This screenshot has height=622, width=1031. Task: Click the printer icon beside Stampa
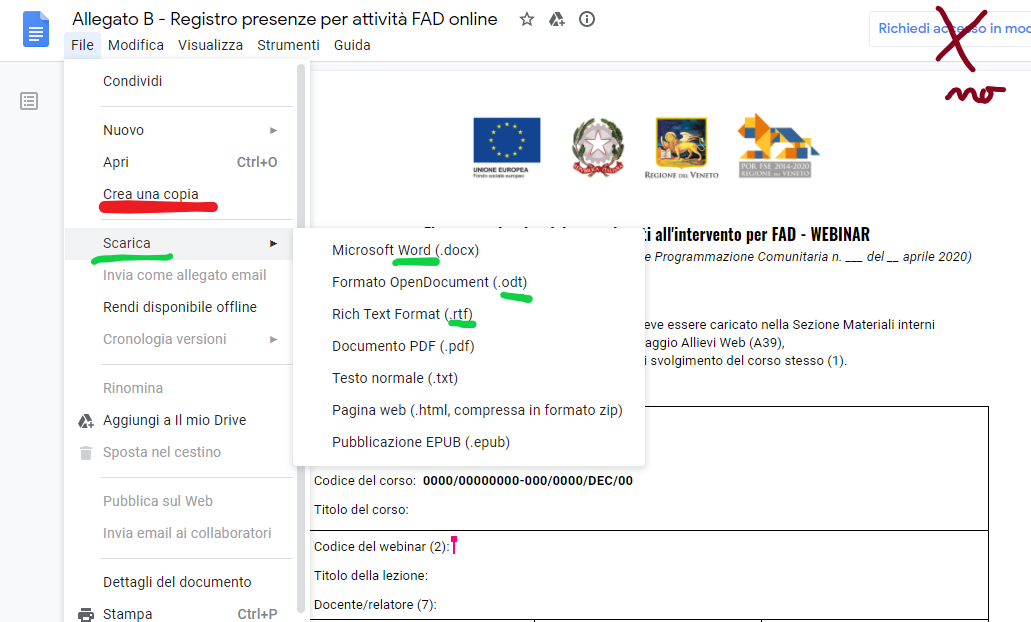click(x=86, y=614)
